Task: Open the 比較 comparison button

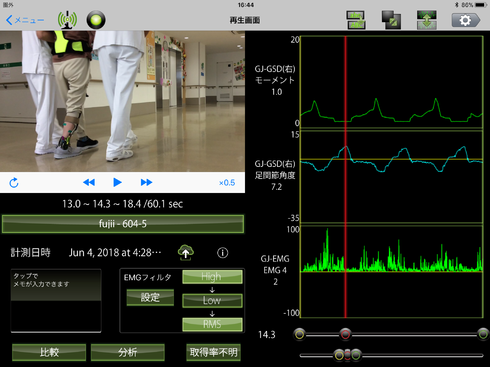Action: 49,352
